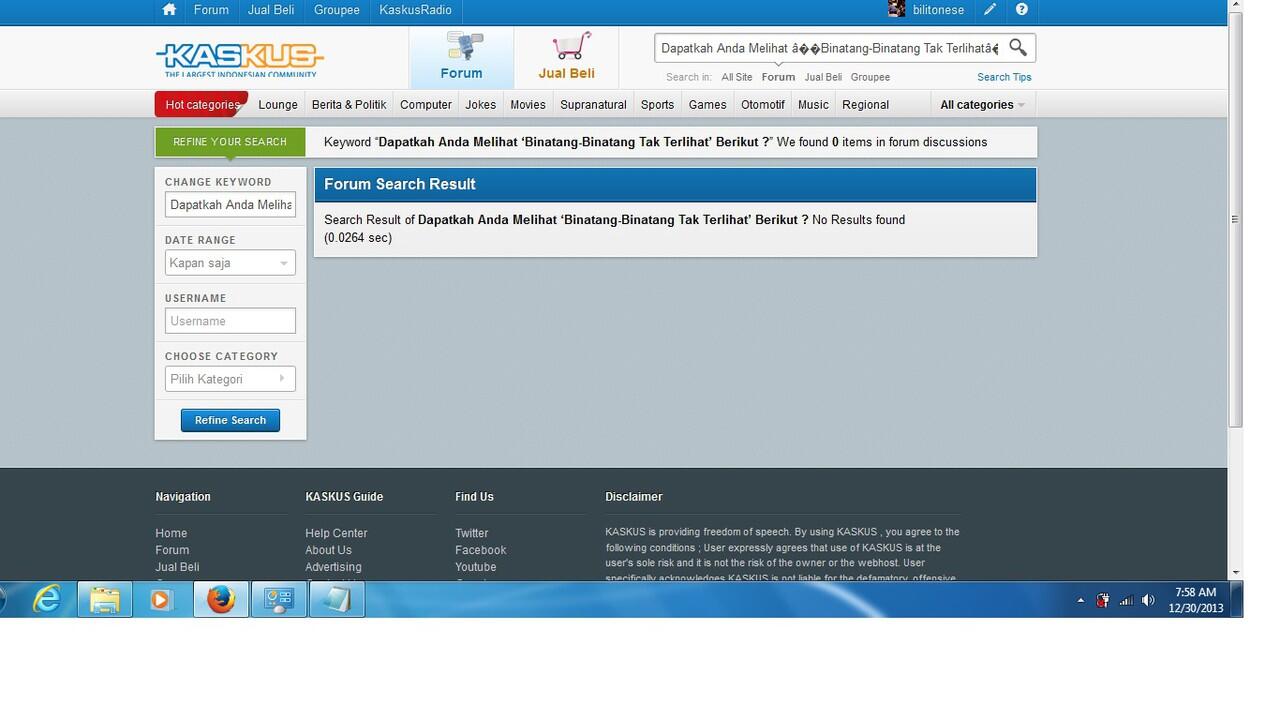This screenshot has height=720, width=1280.
Task: Open the Music category
Action: tap(813, 105)
